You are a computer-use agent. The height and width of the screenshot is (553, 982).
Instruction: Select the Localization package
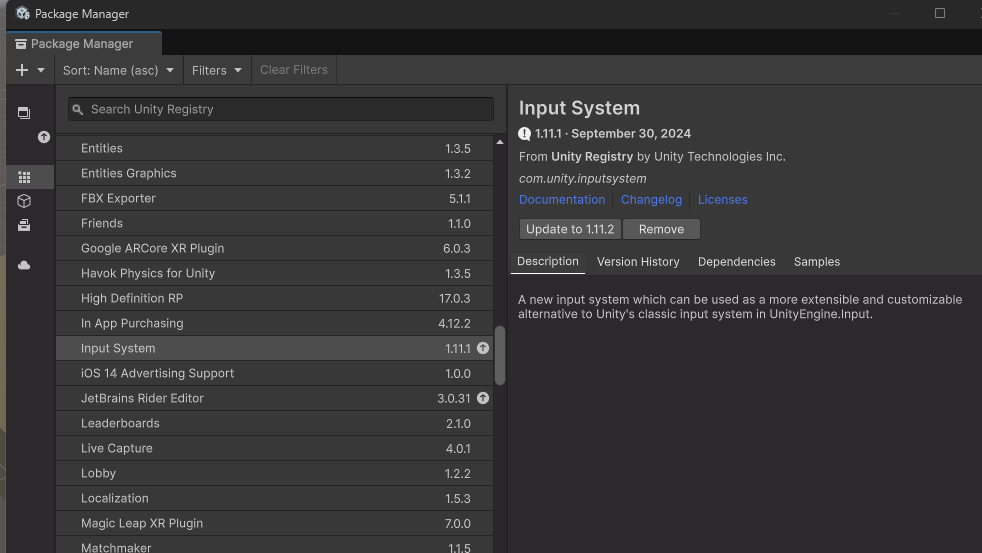(x=274, y=499)
